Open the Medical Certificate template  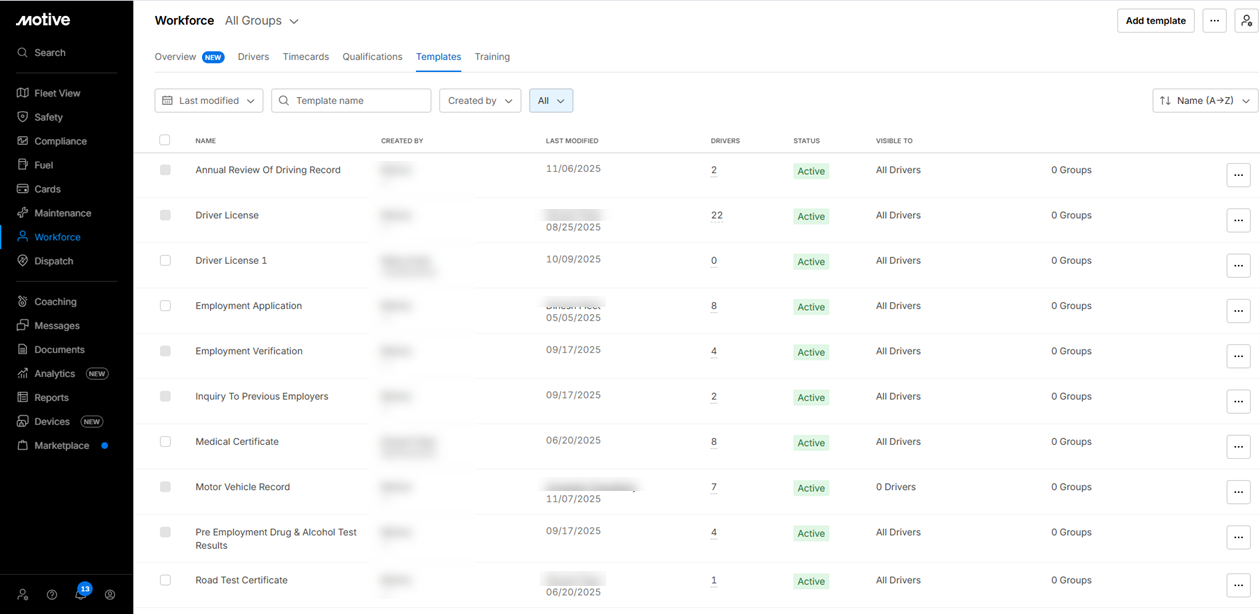coord(237,442)
